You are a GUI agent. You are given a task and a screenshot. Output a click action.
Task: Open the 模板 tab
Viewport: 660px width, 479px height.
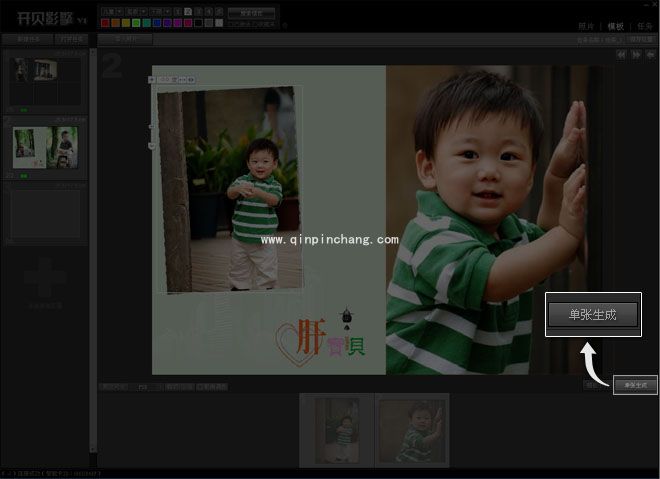point(614,26)
